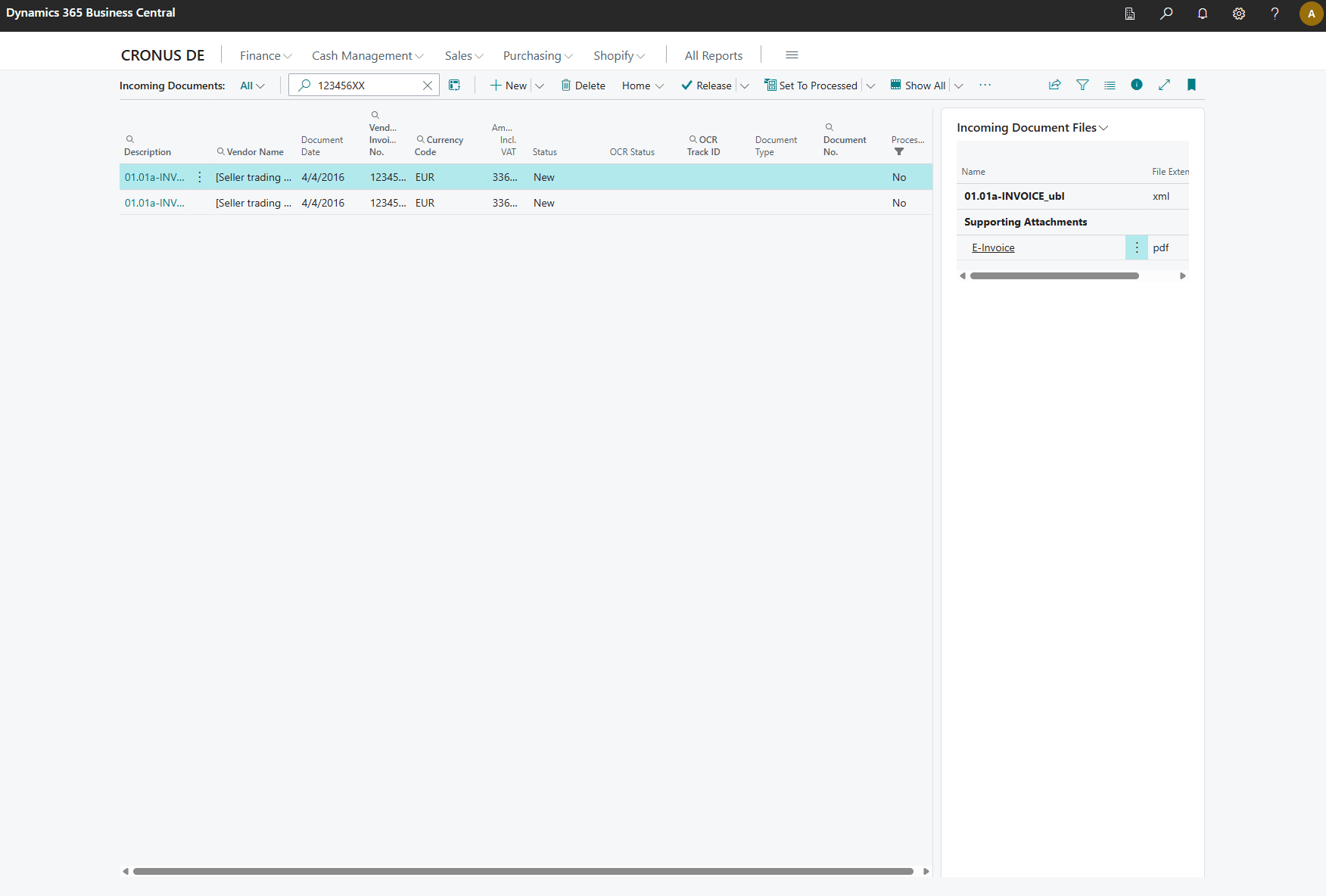The width and height of the screenshot is (1326, 896).
Task: Expand the page with the arrows icon
Action: [x=1164, y=85]
